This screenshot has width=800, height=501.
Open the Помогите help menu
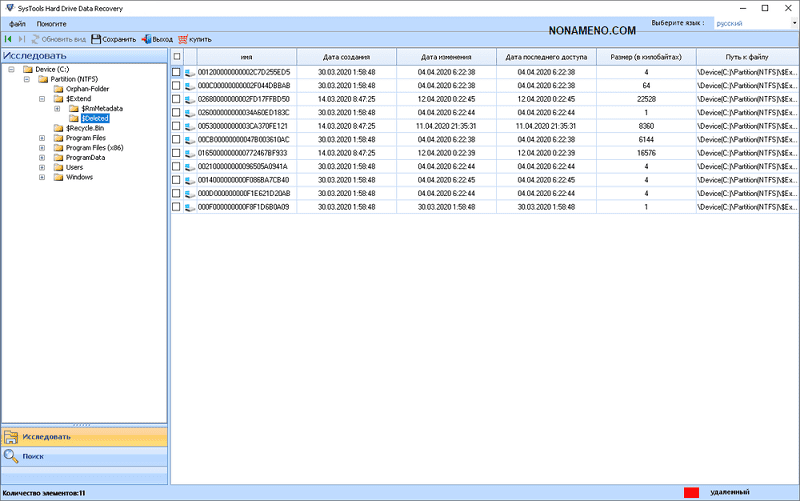52,23
